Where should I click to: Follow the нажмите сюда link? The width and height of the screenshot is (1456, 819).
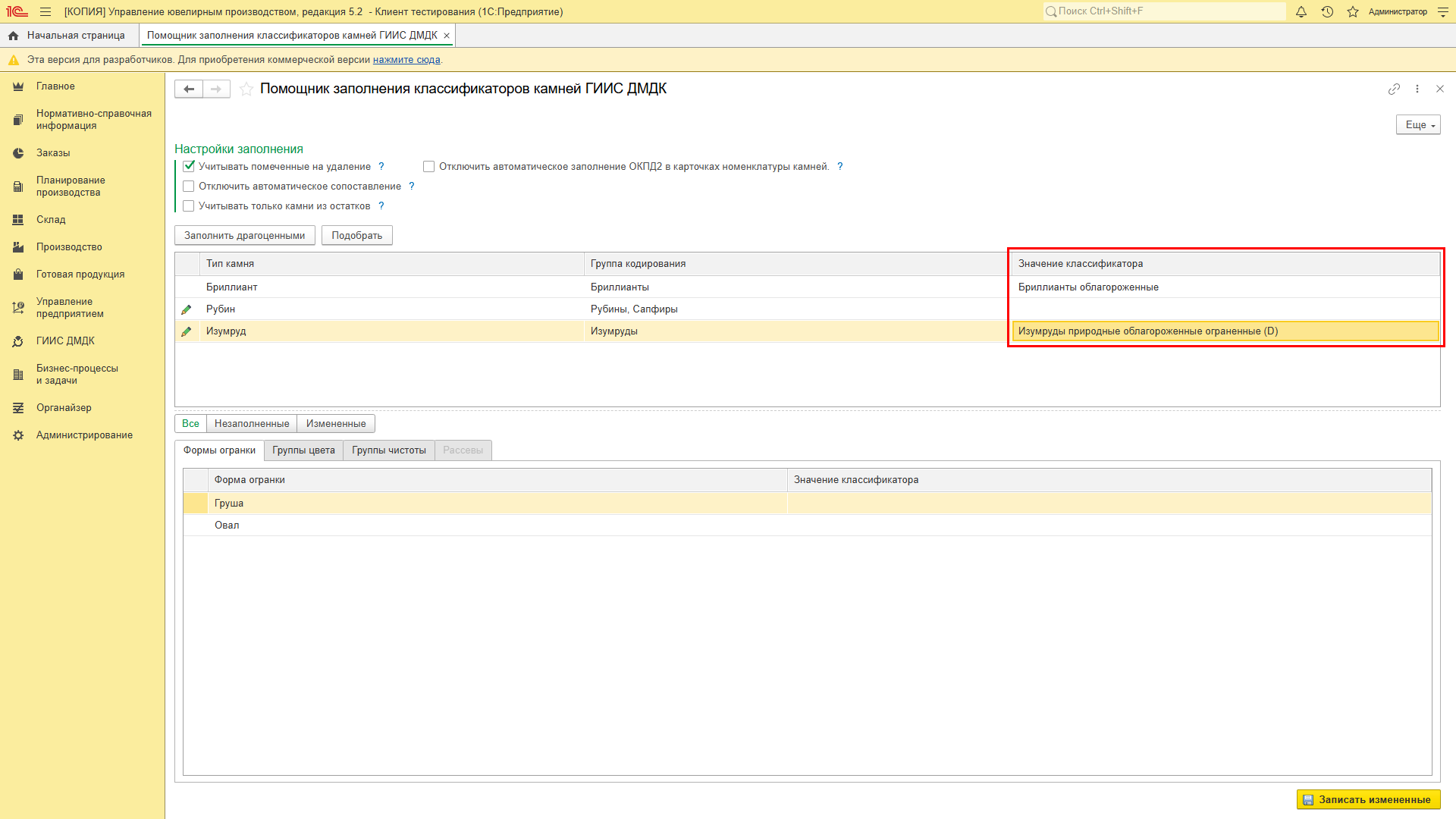pyautogui.click(x=406, y=60)
